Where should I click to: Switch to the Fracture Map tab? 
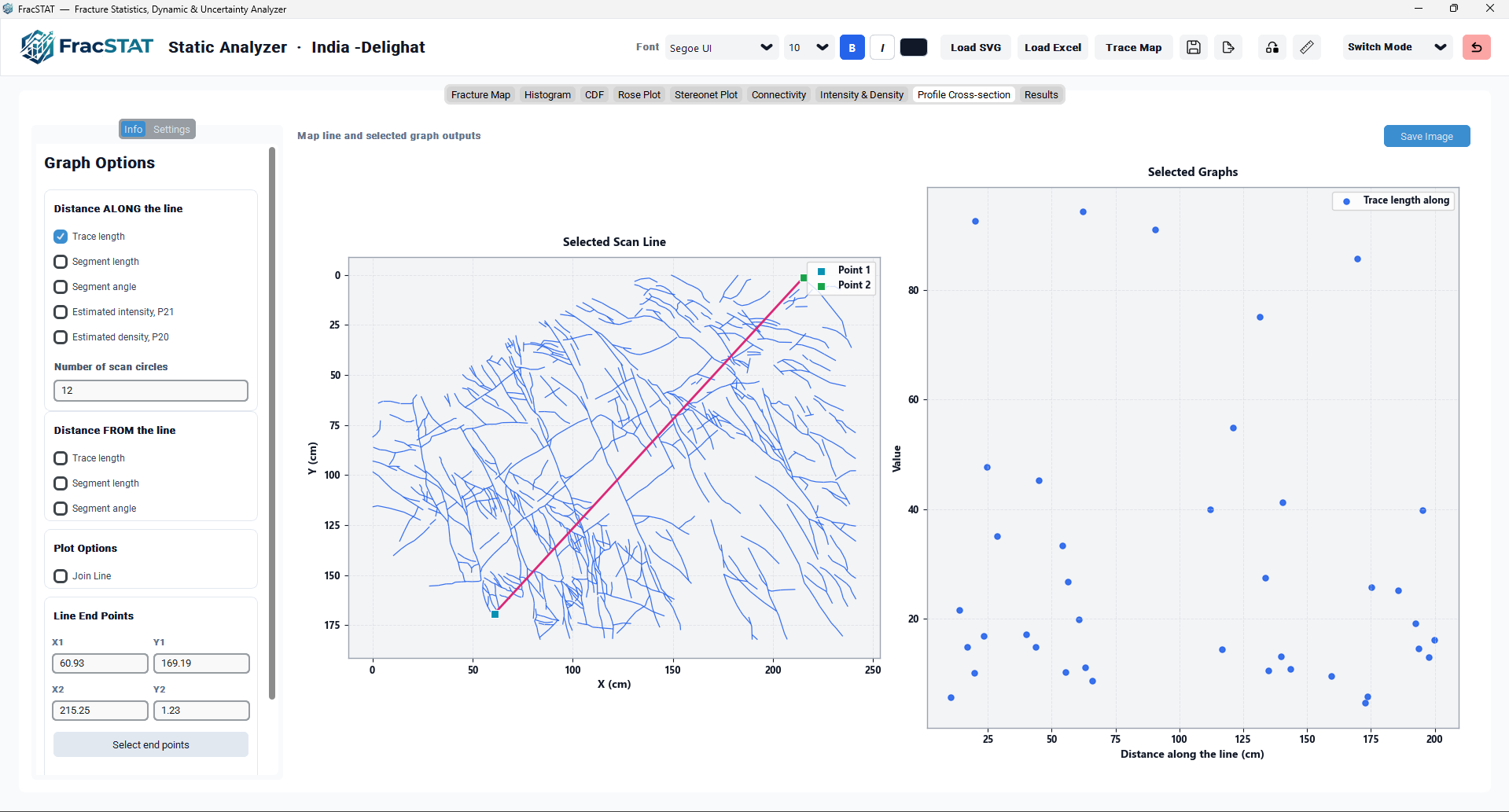point(480,94)
